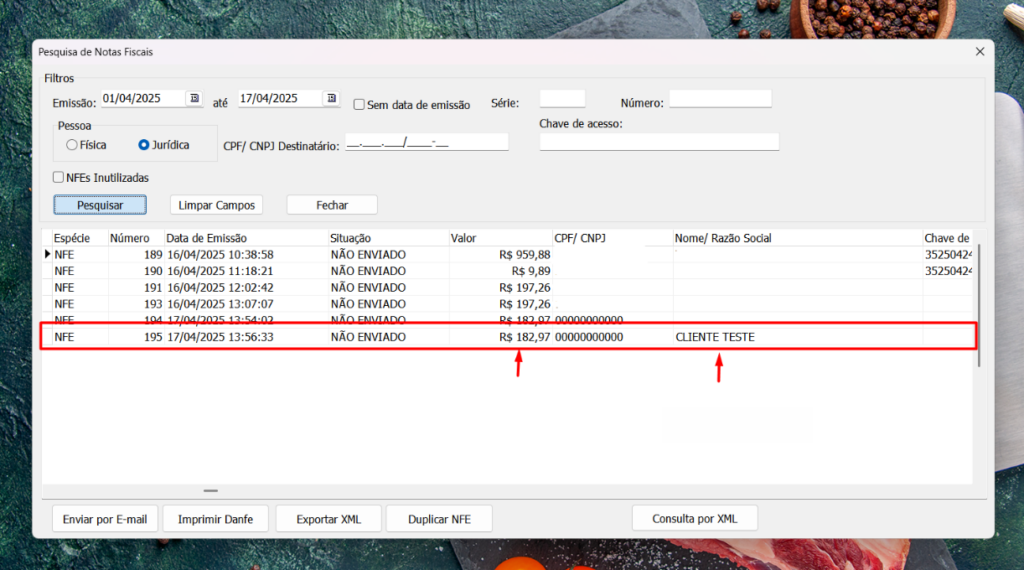
Task: Open calendar picker for end emission date
Action: click(330, 99)
